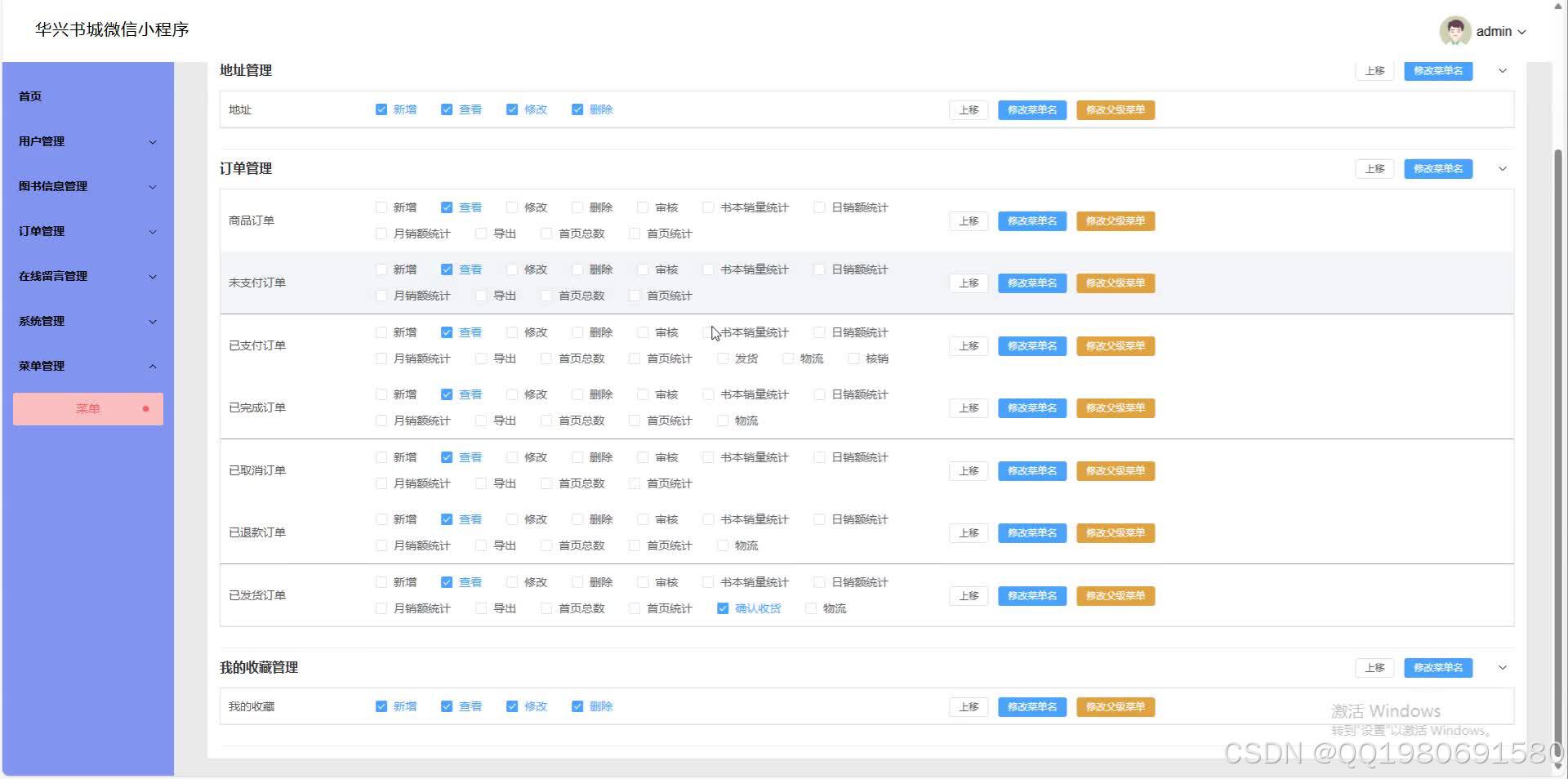Click 上移 button in the 地址 row
The height and width of the screenshot is (779, 1568).
point(968,109)
